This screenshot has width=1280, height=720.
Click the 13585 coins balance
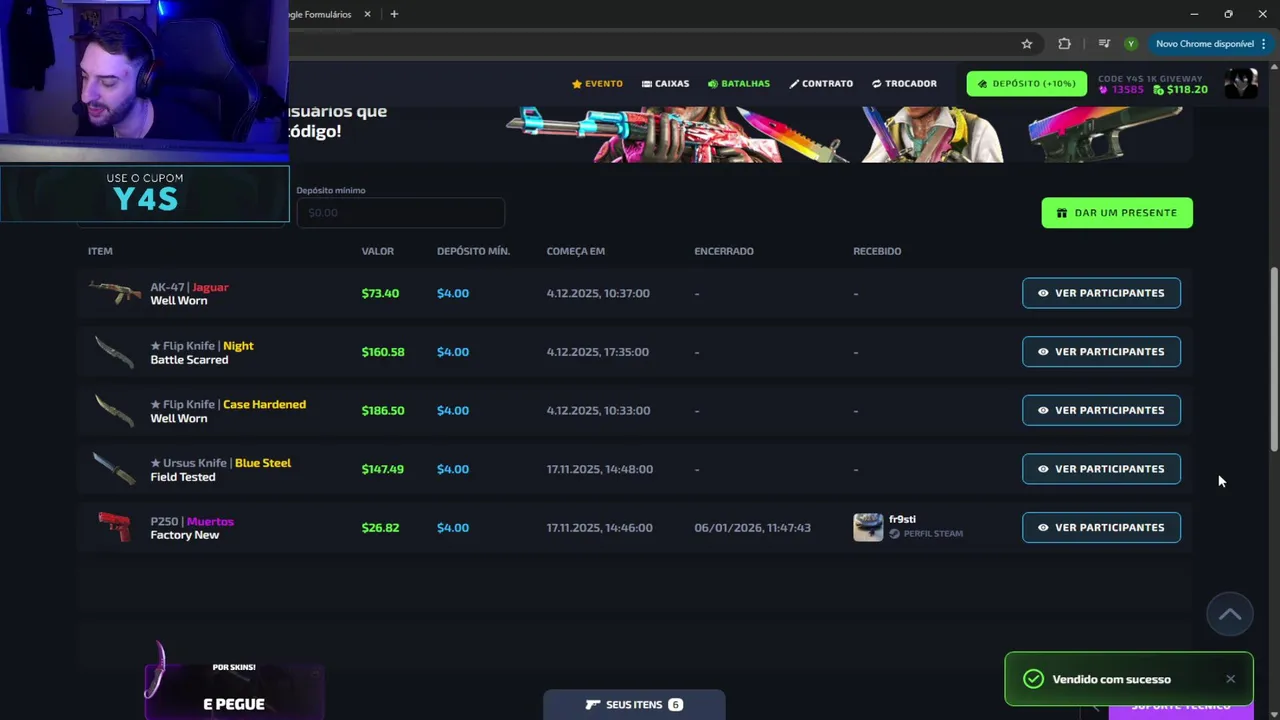pyautogui.click(x=1121, y=90)
